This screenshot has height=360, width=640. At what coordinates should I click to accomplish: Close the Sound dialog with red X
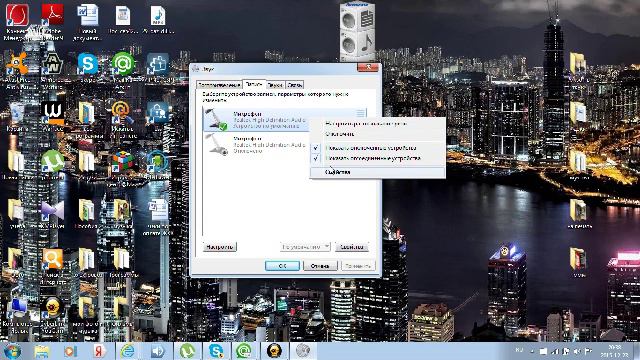click(x=368, y=67)
